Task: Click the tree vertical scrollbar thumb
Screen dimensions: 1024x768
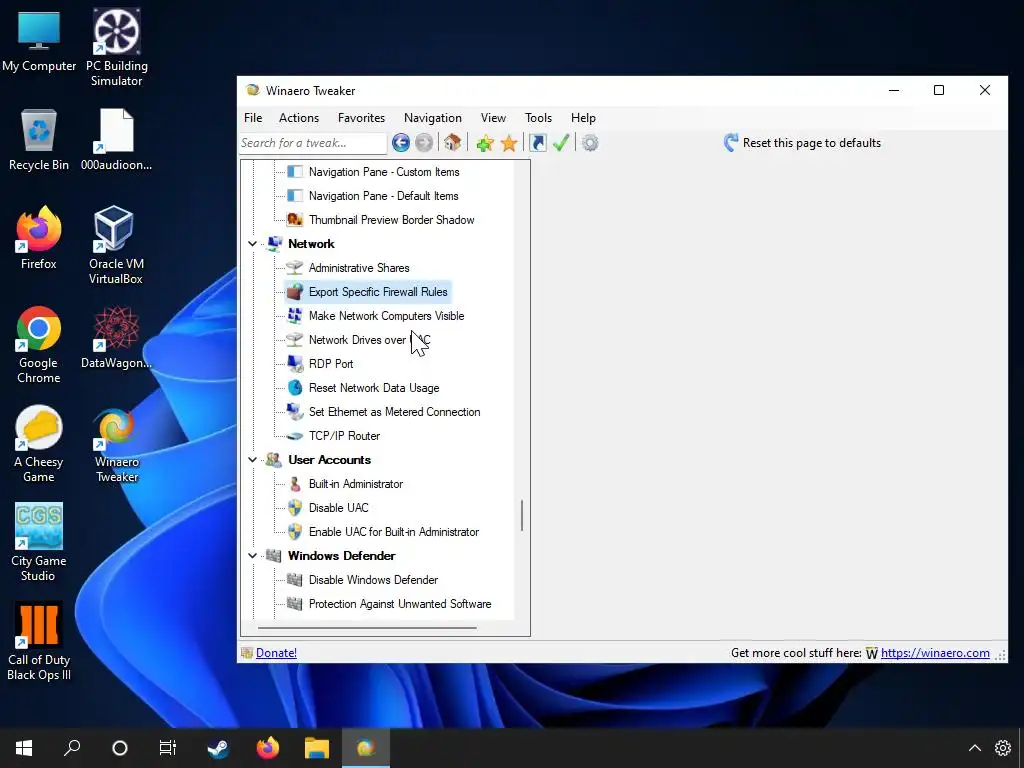Action: point(522,515)
